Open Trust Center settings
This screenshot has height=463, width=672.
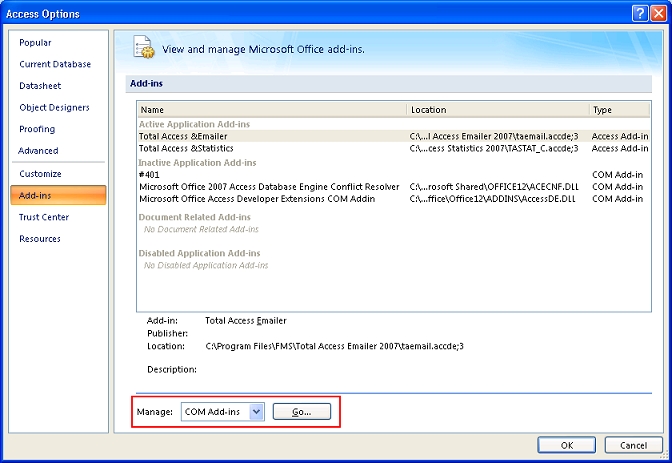[44, 217]
